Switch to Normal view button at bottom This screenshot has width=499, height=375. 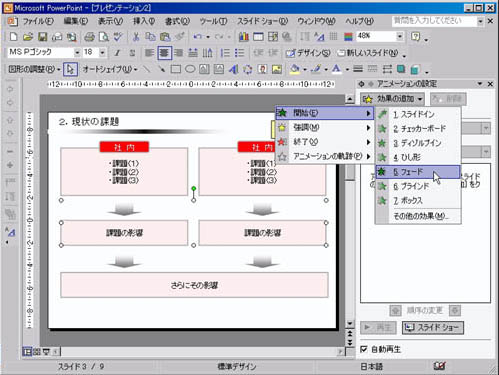(27, 352)
